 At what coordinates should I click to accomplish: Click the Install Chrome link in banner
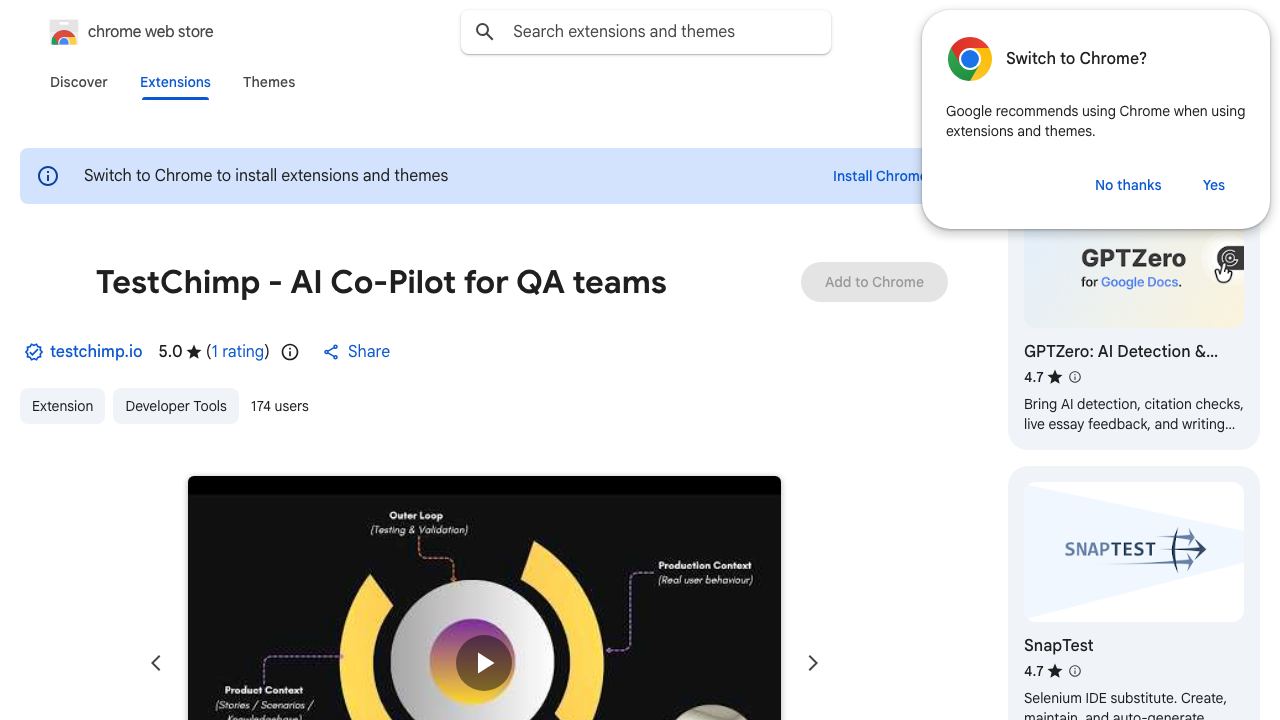coord(879,176)
